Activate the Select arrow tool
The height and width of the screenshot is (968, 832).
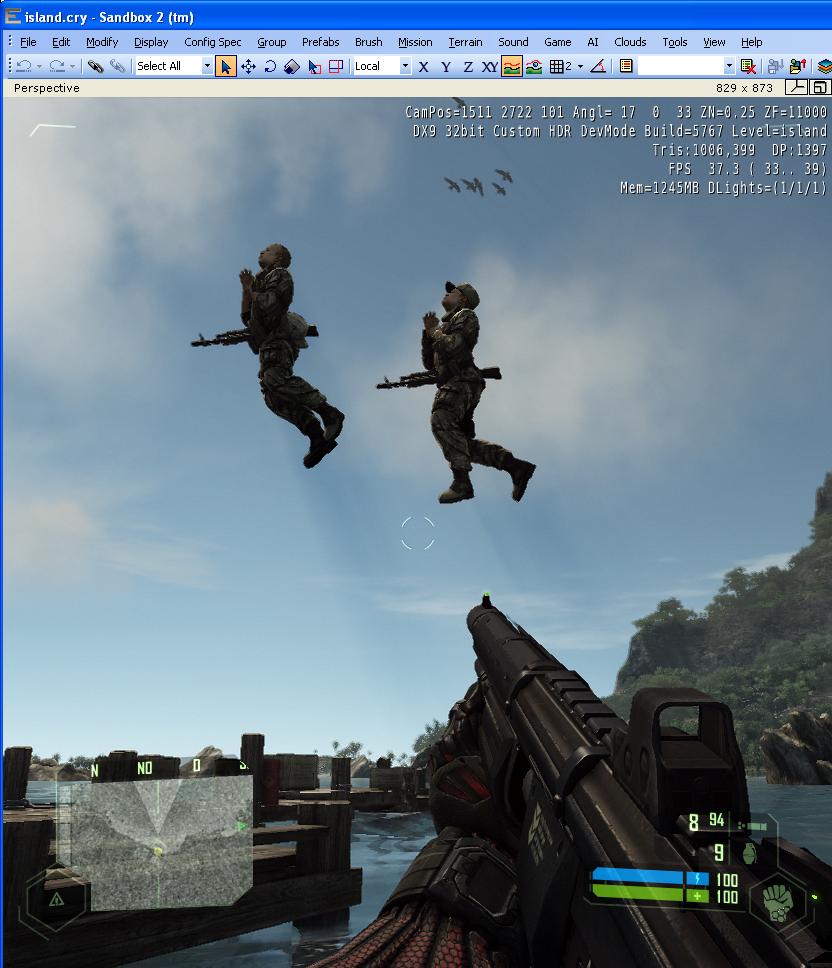(x=226, y=66)
